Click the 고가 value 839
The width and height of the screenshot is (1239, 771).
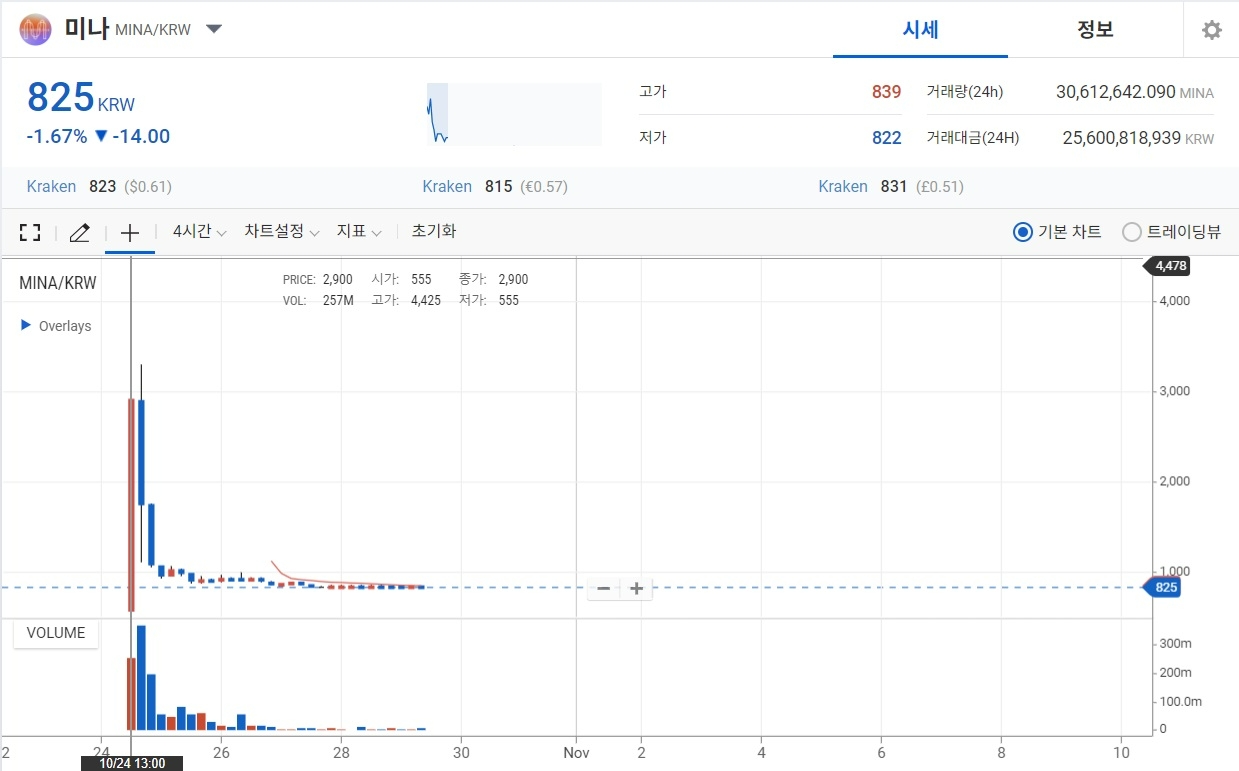886,92
